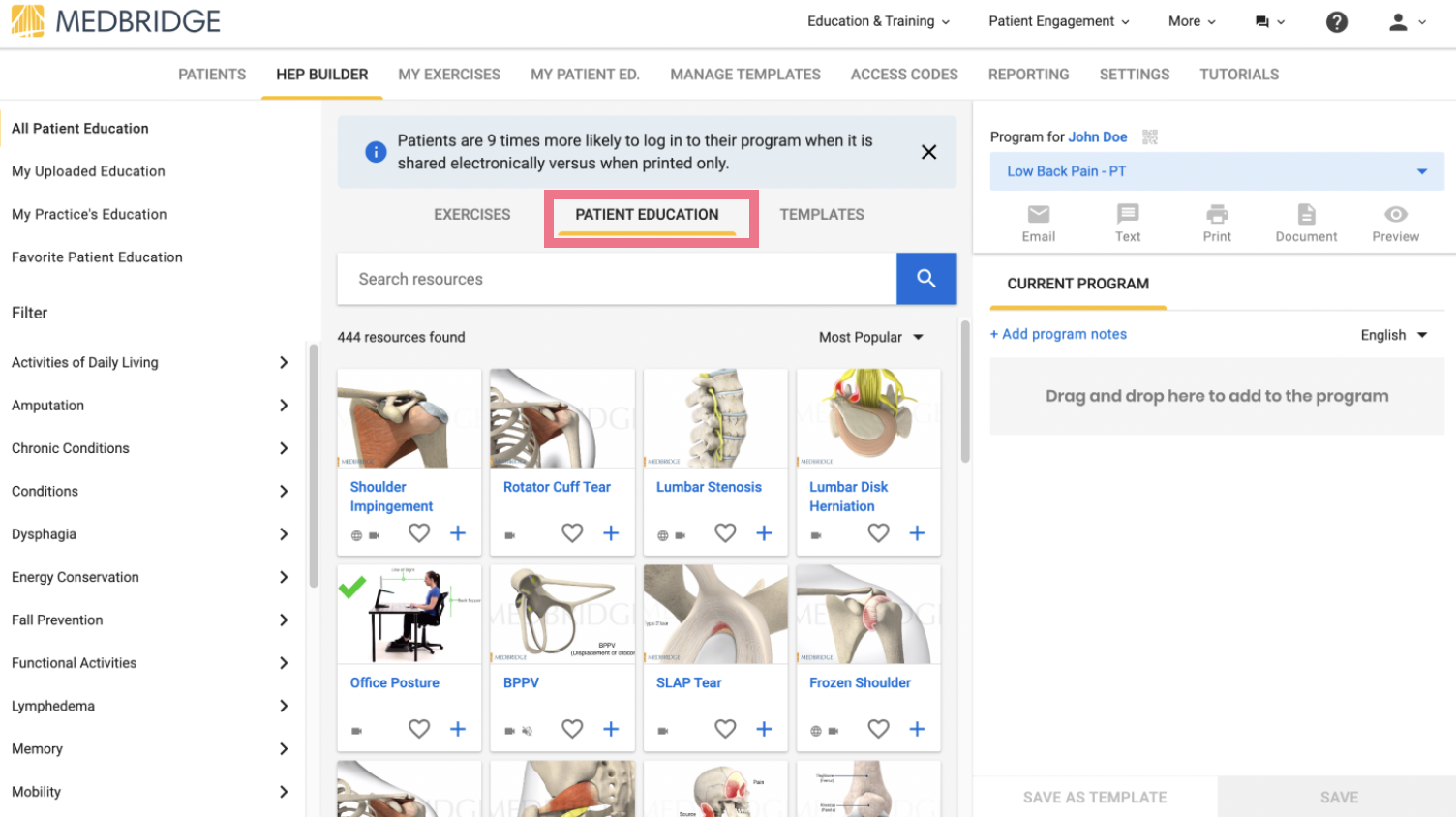Add Lumbar Disk Herniation with plus icon
Screen dimensions: 1456x817
[x=917, y=533]
